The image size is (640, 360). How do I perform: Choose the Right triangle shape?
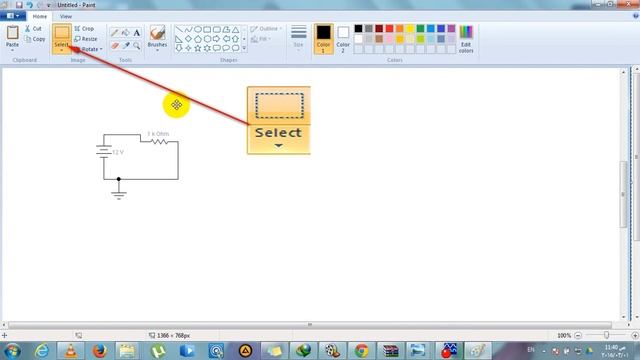(x=179, y=39)
